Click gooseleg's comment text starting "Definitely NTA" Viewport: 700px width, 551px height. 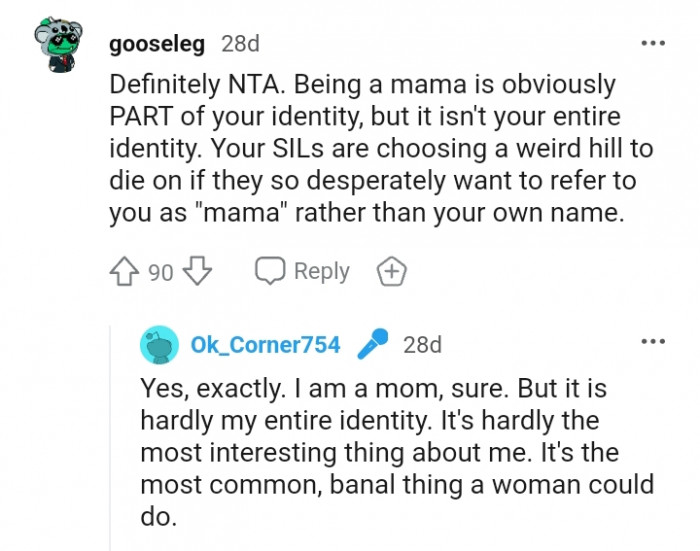pos(380,148)
